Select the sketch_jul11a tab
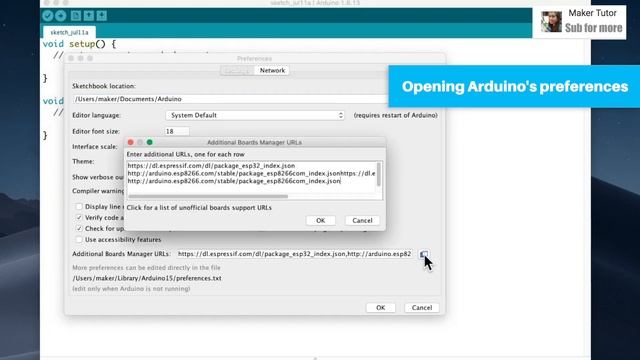The height and width of the screenshot is (360, 640). pos(69,32)
